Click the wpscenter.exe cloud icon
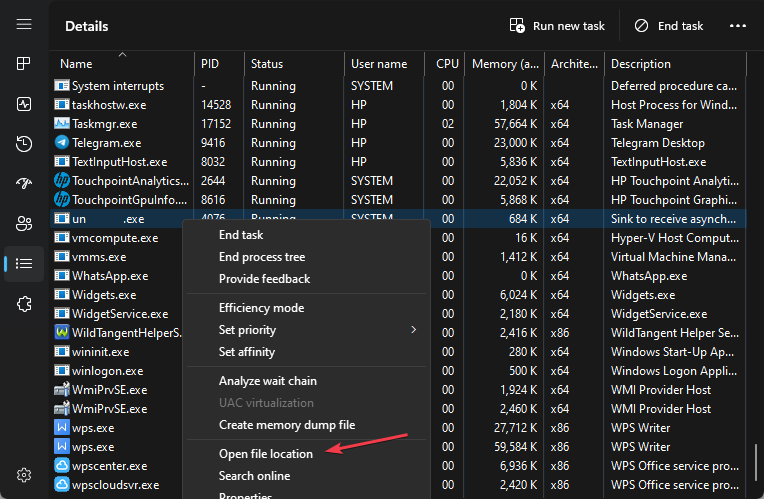This screenshot has width=764, height=499. [x=61, y=465]
